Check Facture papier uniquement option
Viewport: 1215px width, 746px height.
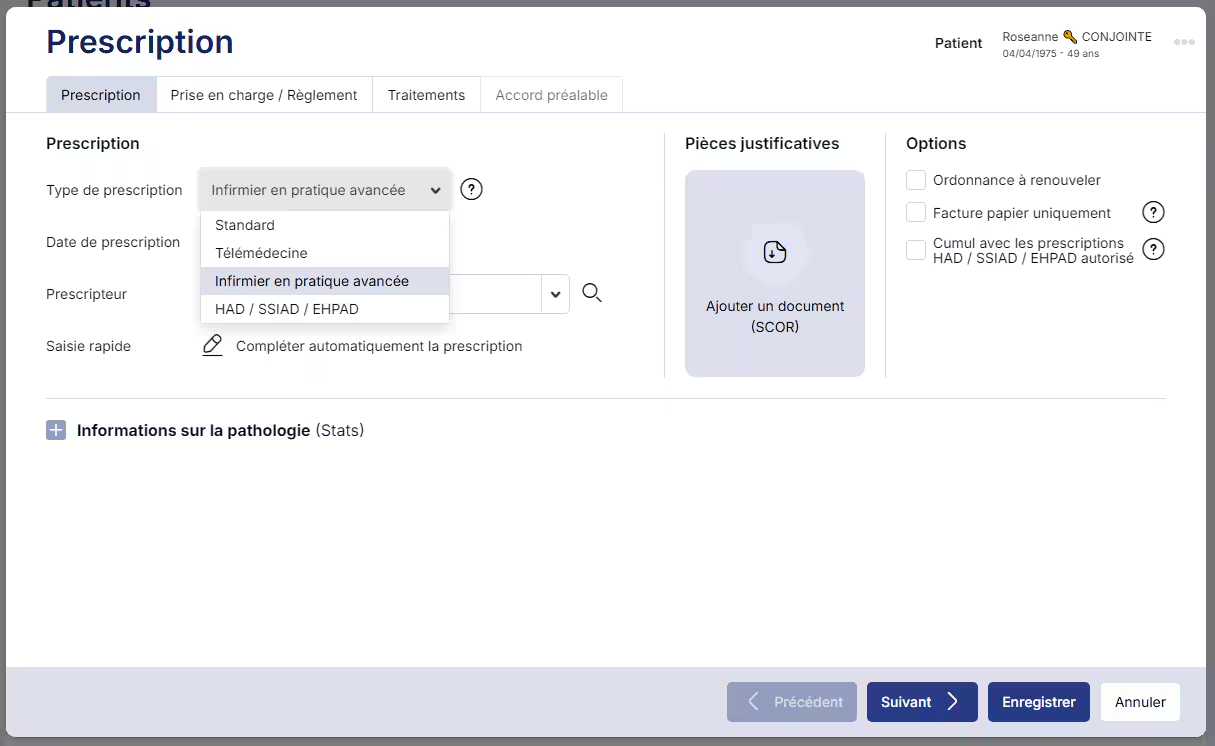pos(915,212)
